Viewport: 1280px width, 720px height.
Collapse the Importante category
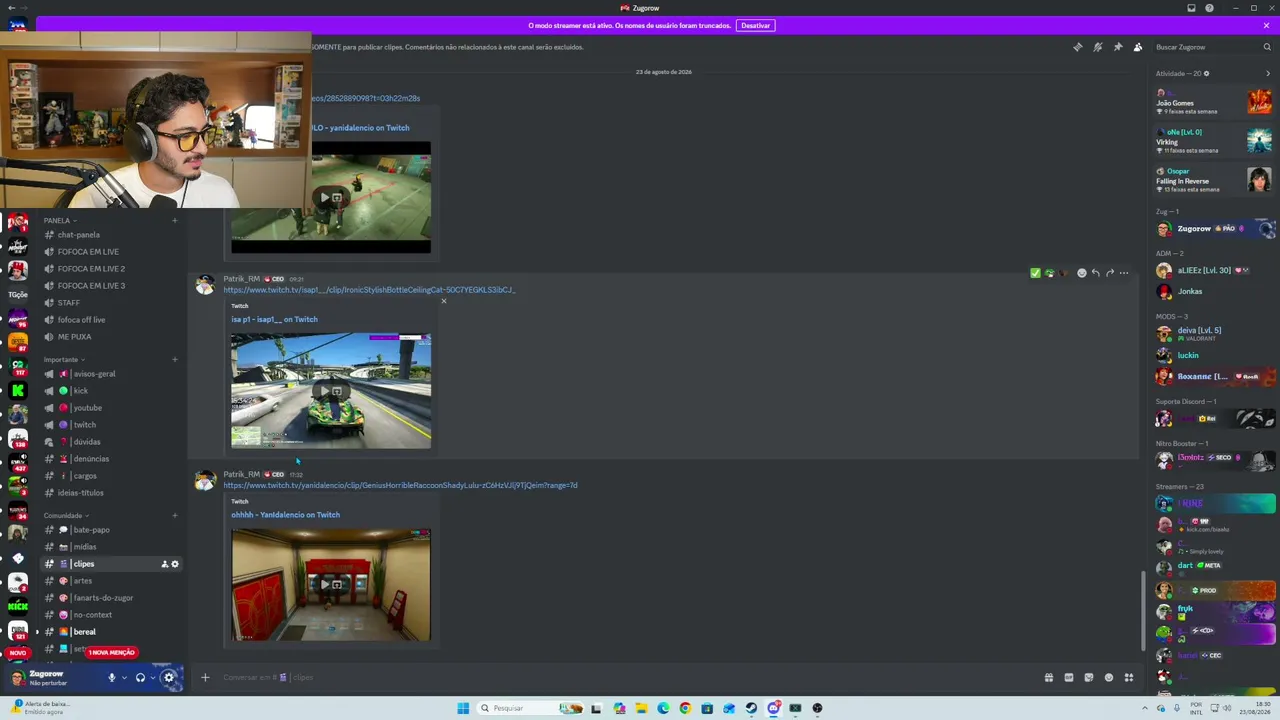(64, 359)
